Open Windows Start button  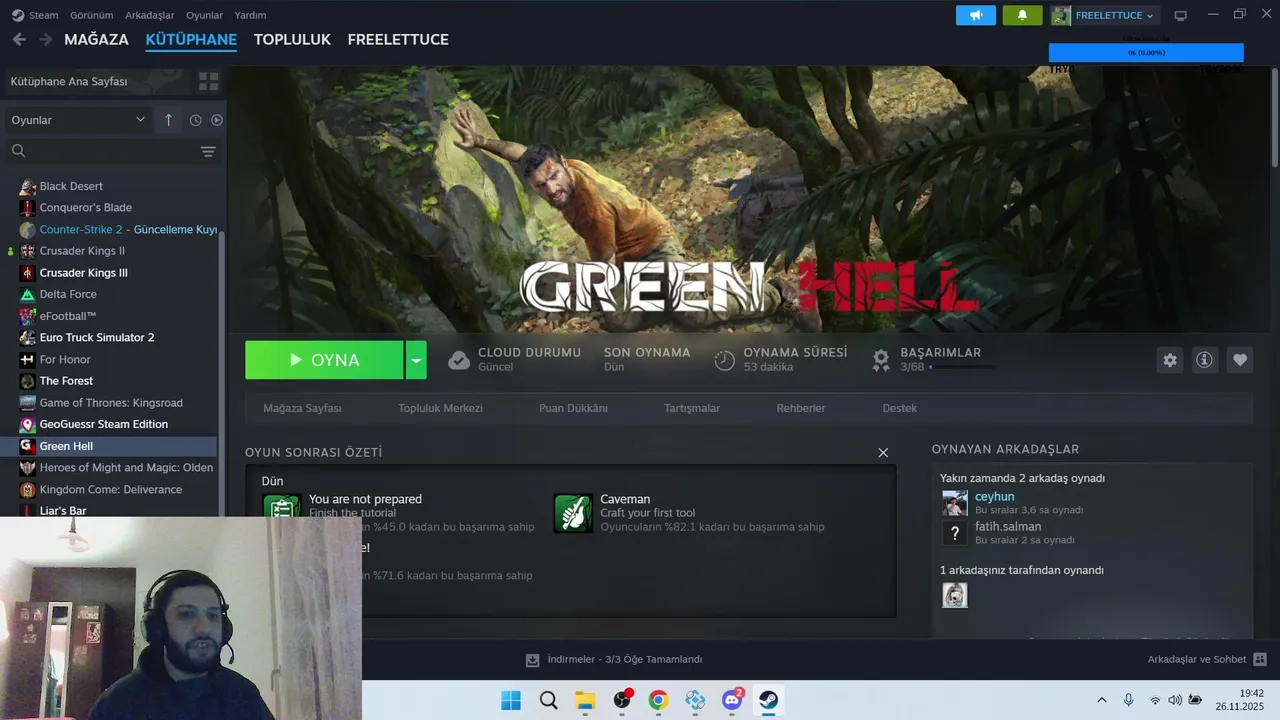click(x=511, y=700)
